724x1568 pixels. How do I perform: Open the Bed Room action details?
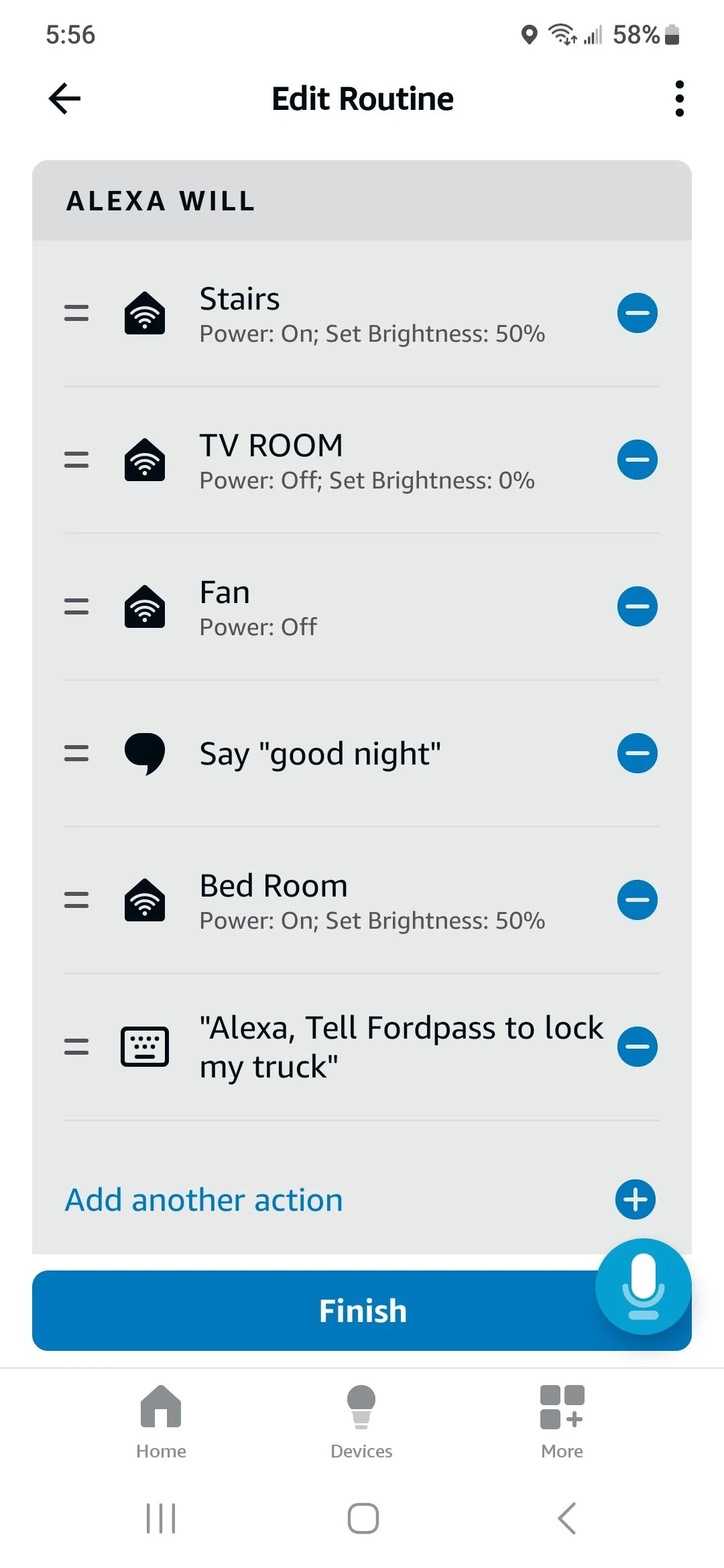(x=372, y=901)
